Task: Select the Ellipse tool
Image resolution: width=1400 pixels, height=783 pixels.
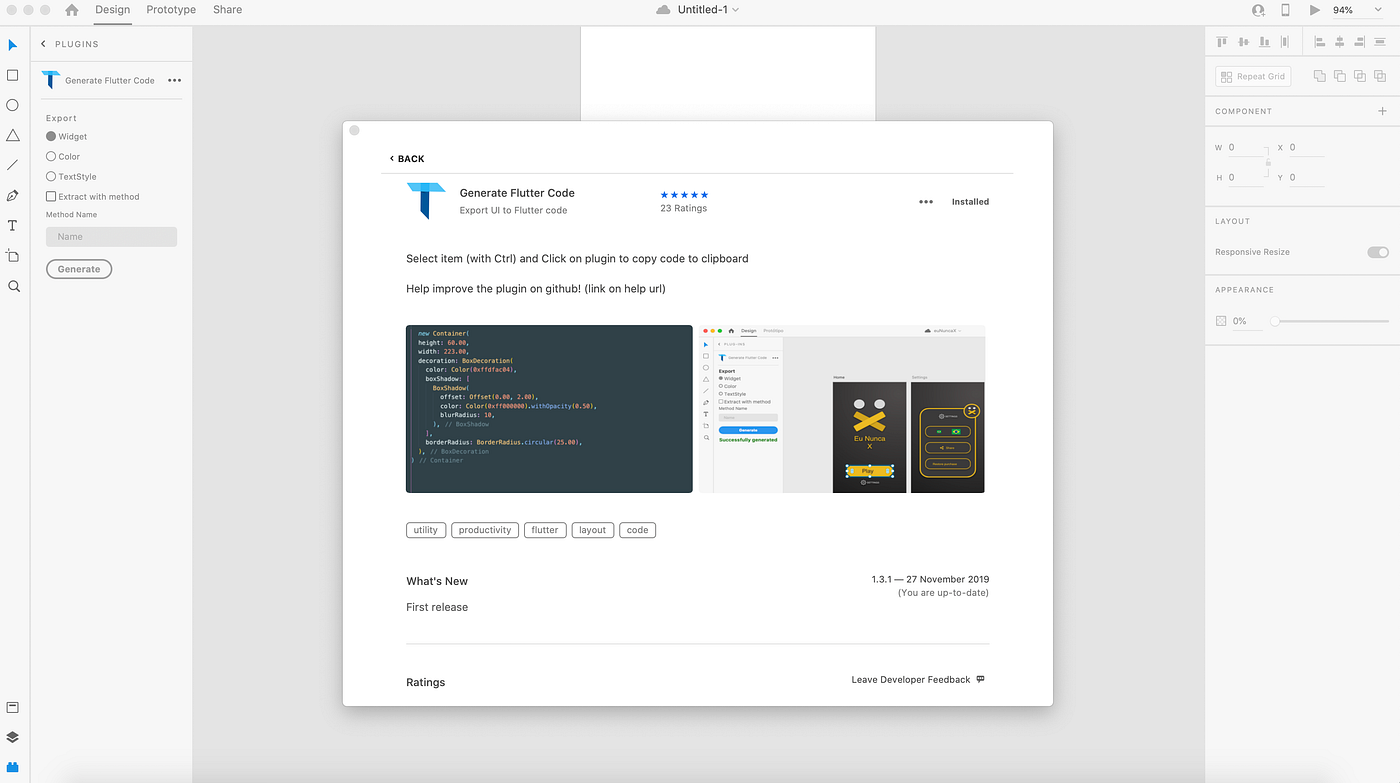Action: 12,104
